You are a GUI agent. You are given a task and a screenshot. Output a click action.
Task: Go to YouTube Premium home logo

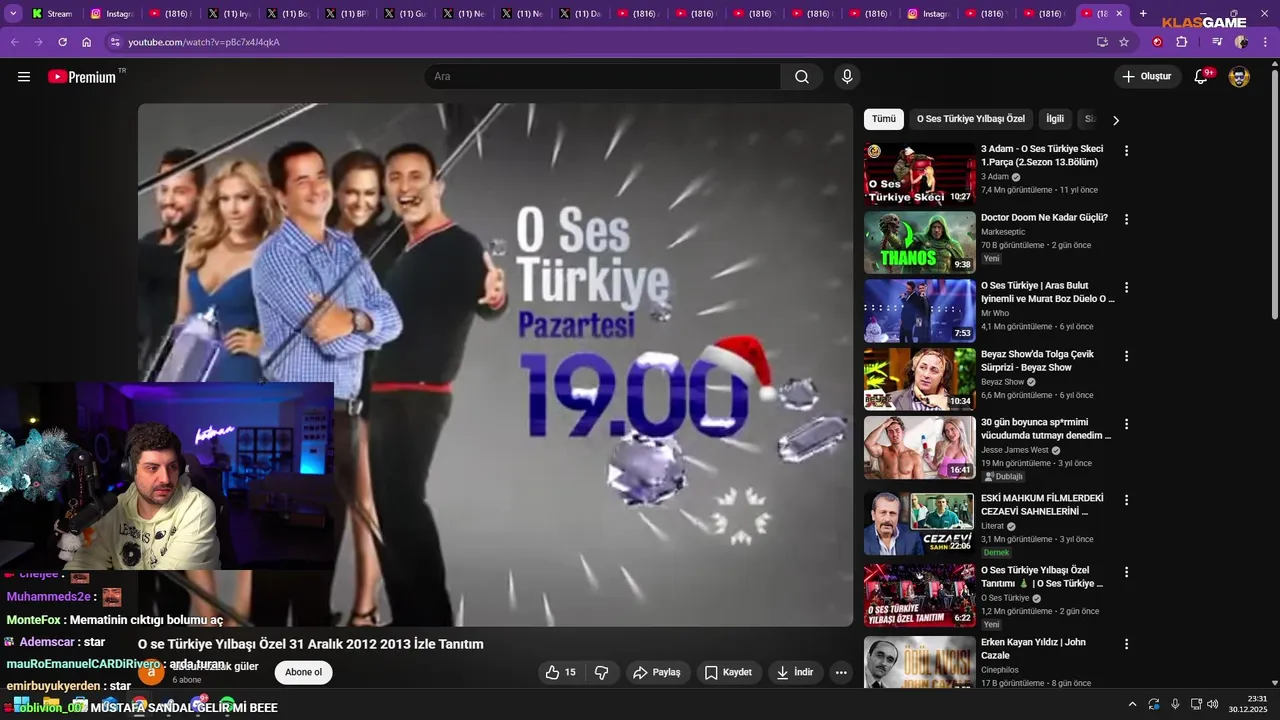[82, 76]
